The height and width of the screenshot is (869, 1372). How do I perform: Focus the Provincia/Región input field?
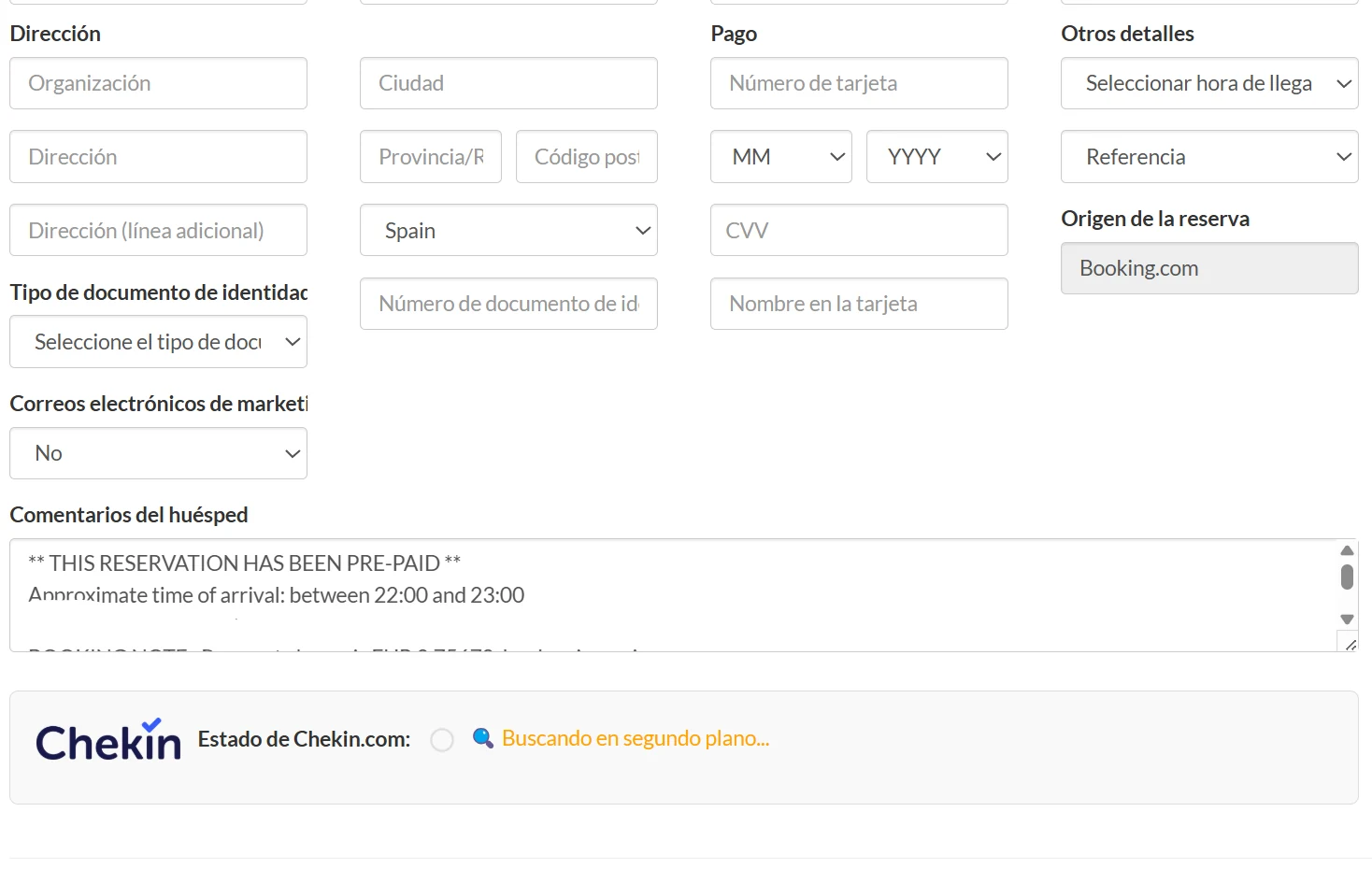point(431,157)
